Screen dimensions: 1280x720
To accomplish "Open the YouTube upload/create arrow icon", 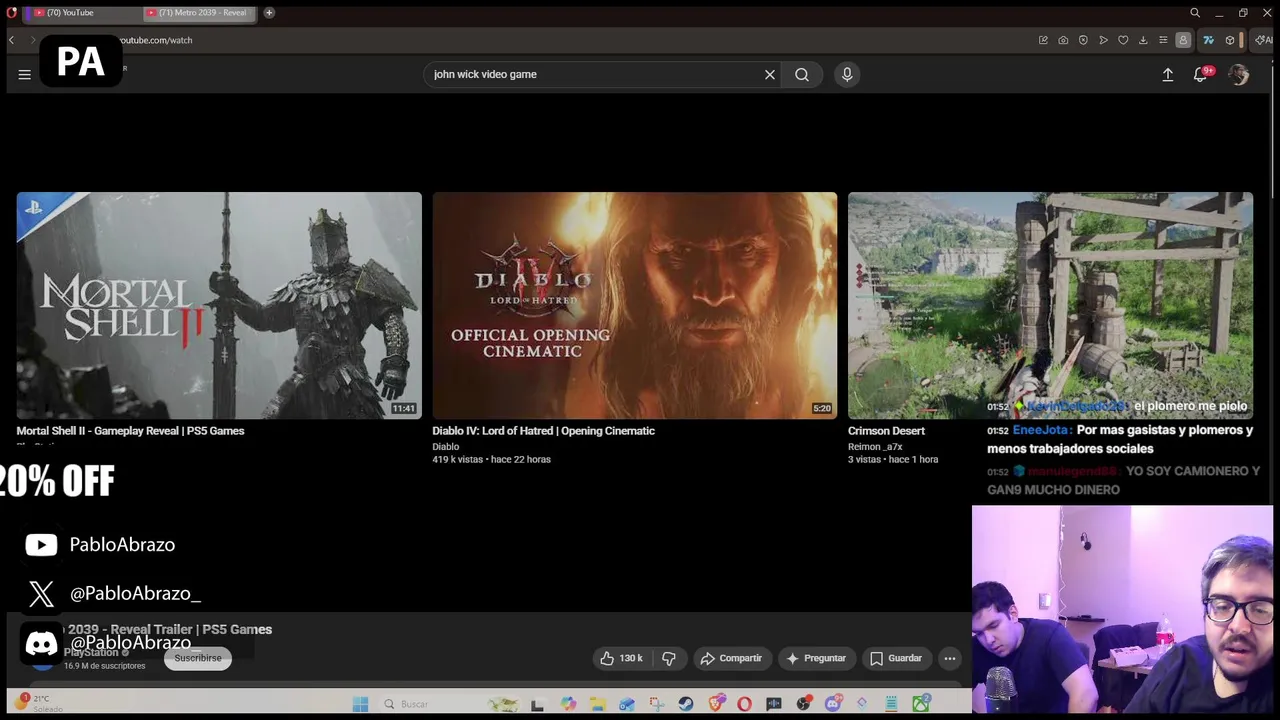I will pos(1167,74).
